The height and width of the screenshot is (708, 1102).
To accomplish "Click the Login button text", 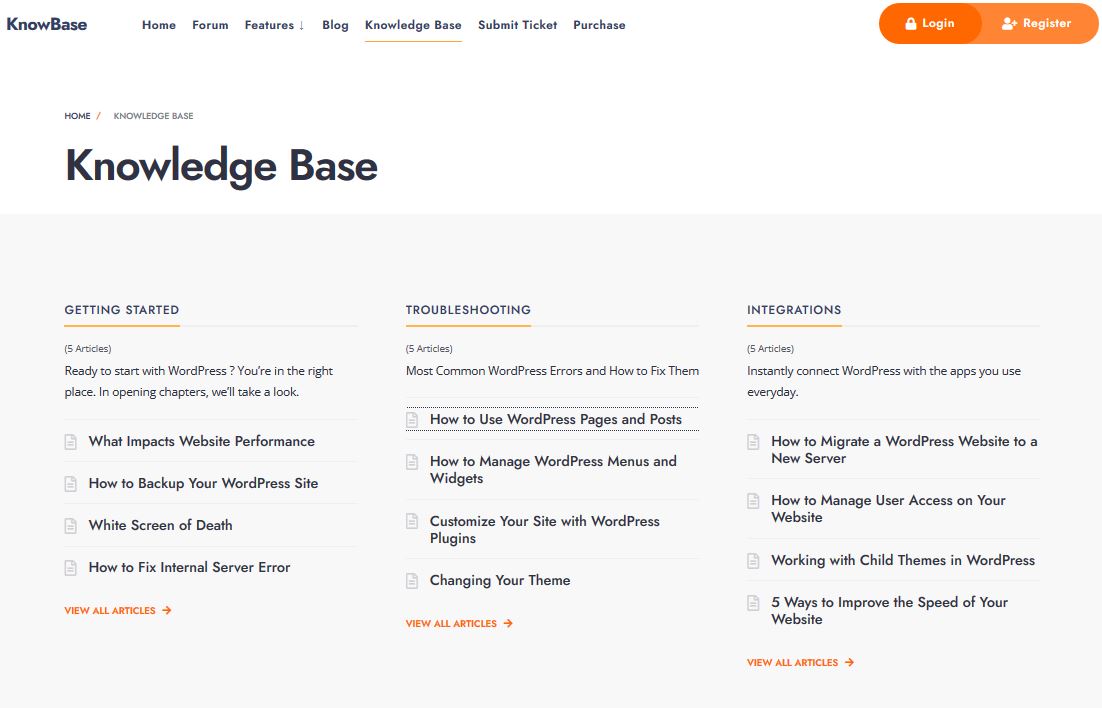I will tap(938, 23).
